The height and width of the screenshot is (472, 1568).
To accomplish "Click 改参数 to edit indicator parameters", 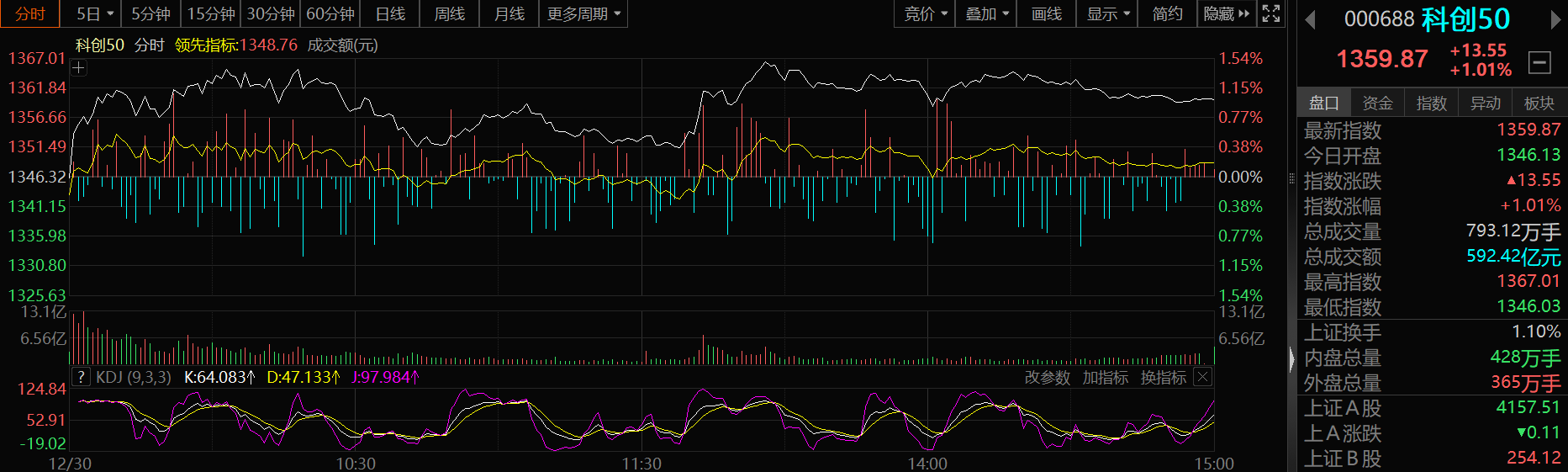I will 1047,378.
